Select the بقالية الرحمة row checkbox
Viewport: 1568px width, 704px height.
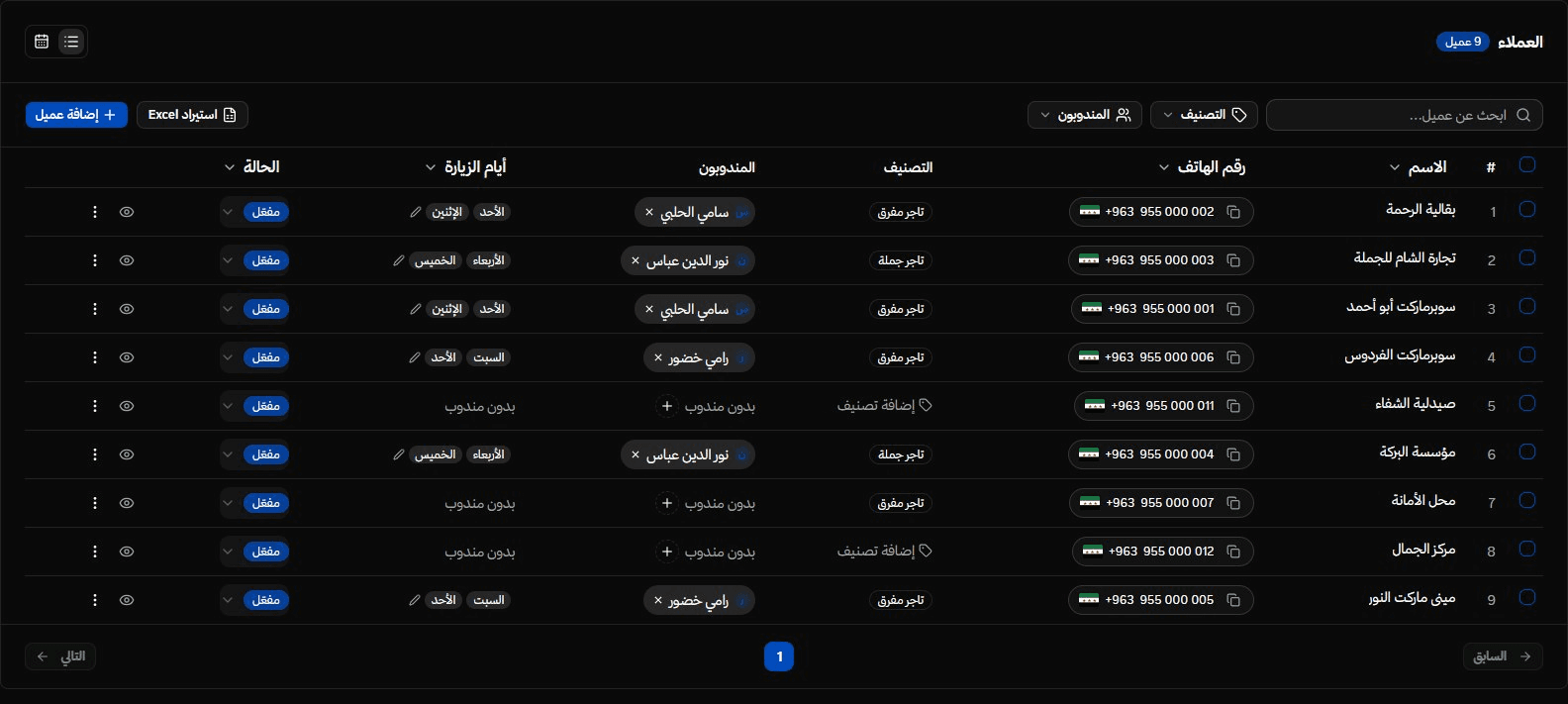1527,209
